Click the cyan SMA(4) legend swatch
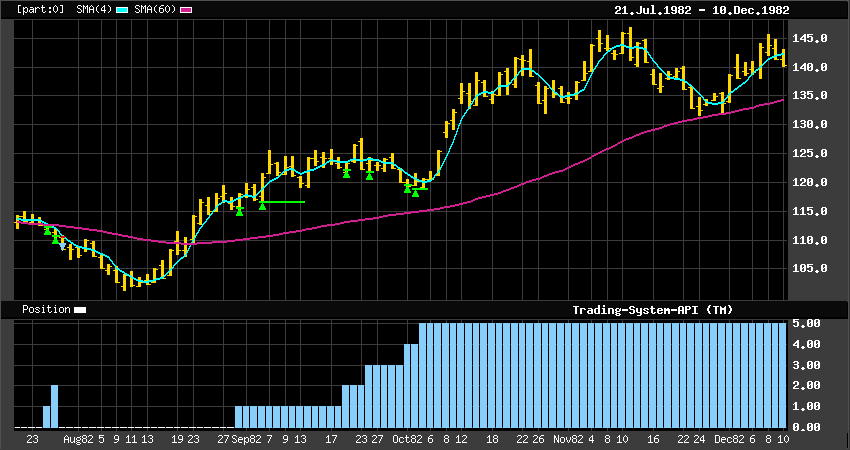 tap(122, 10)
